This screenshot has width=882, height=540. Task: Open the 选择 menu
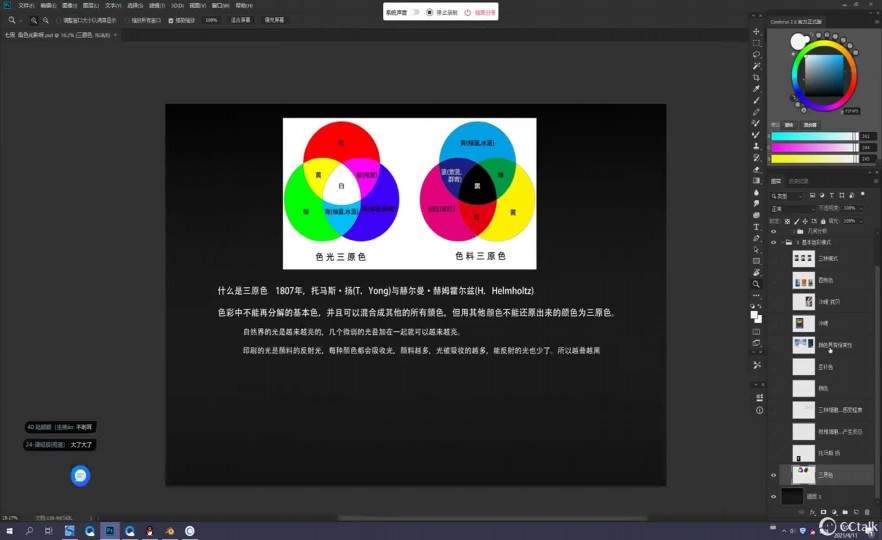tap(135, 6)
